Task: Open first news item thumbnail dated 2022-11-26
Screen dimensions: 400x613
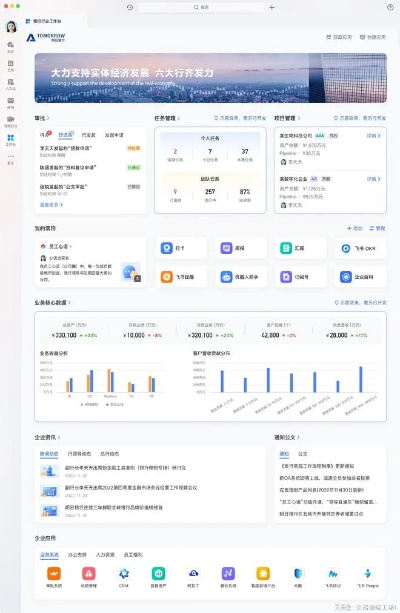Action: [x=50, y=471]
